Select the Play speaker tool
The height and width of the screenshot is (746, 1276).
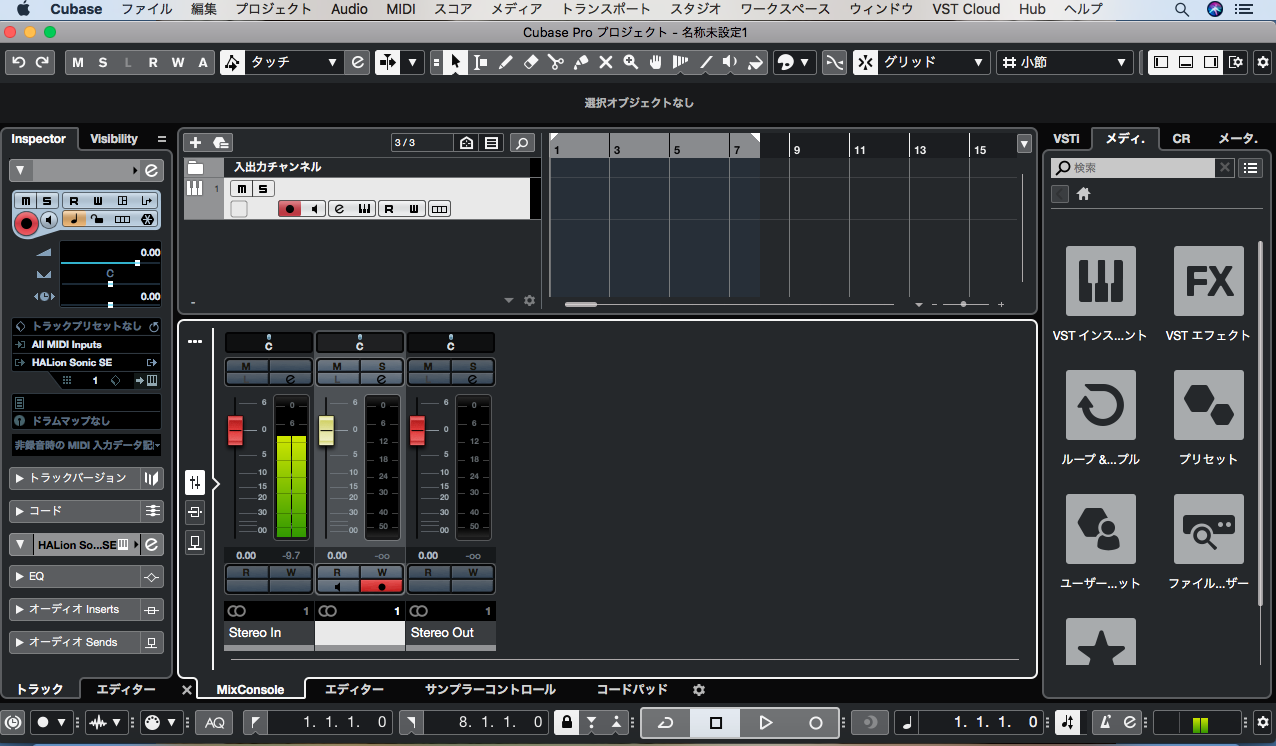[731, 62]
